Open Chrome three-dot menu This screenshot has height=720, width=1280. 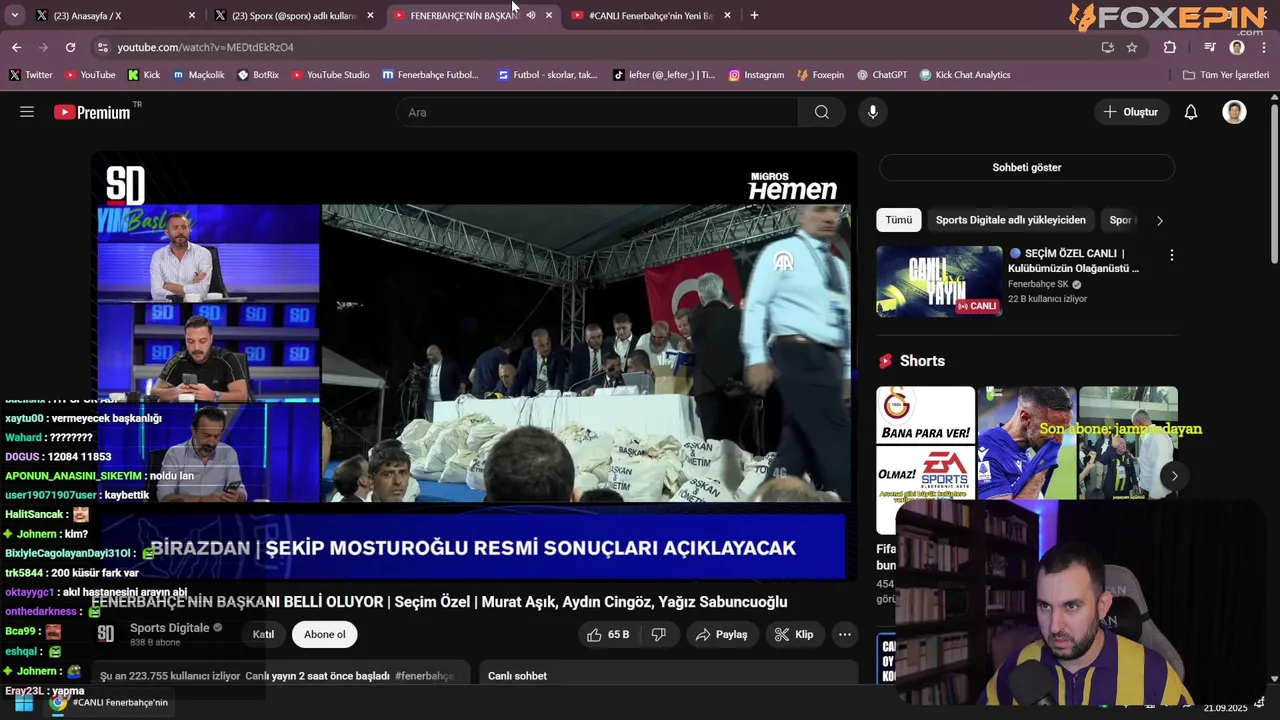[x=1265, y=47]
